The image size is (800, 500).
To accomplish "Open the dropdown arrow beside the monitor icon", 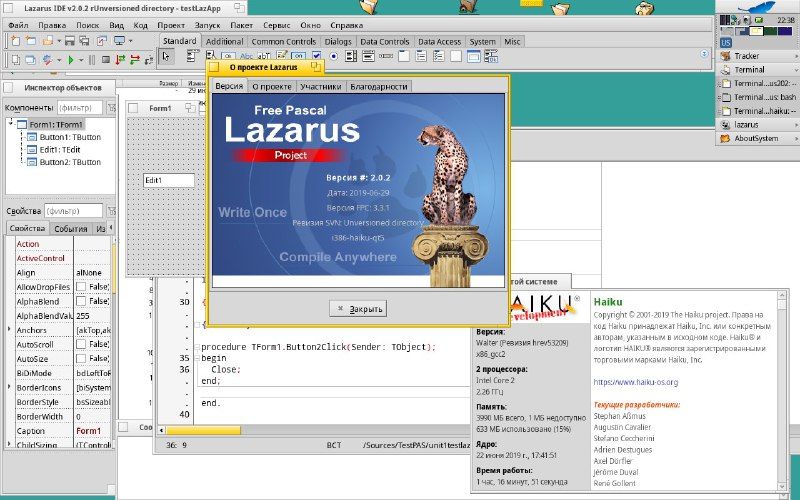I will click(x=131, y=41).
